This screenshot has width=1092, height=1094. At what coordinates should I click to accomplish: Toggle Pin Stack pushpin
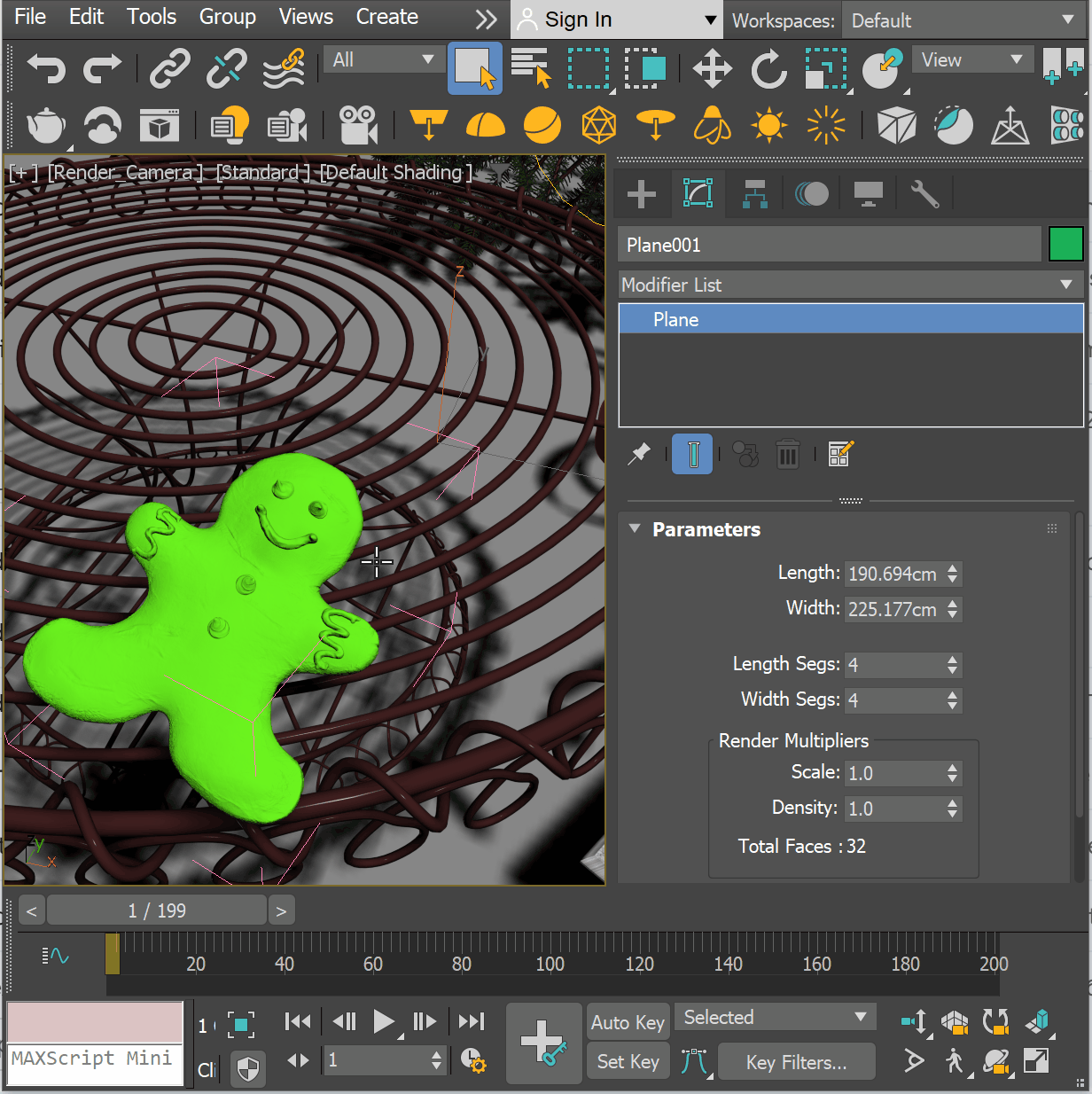coord(639,455)
